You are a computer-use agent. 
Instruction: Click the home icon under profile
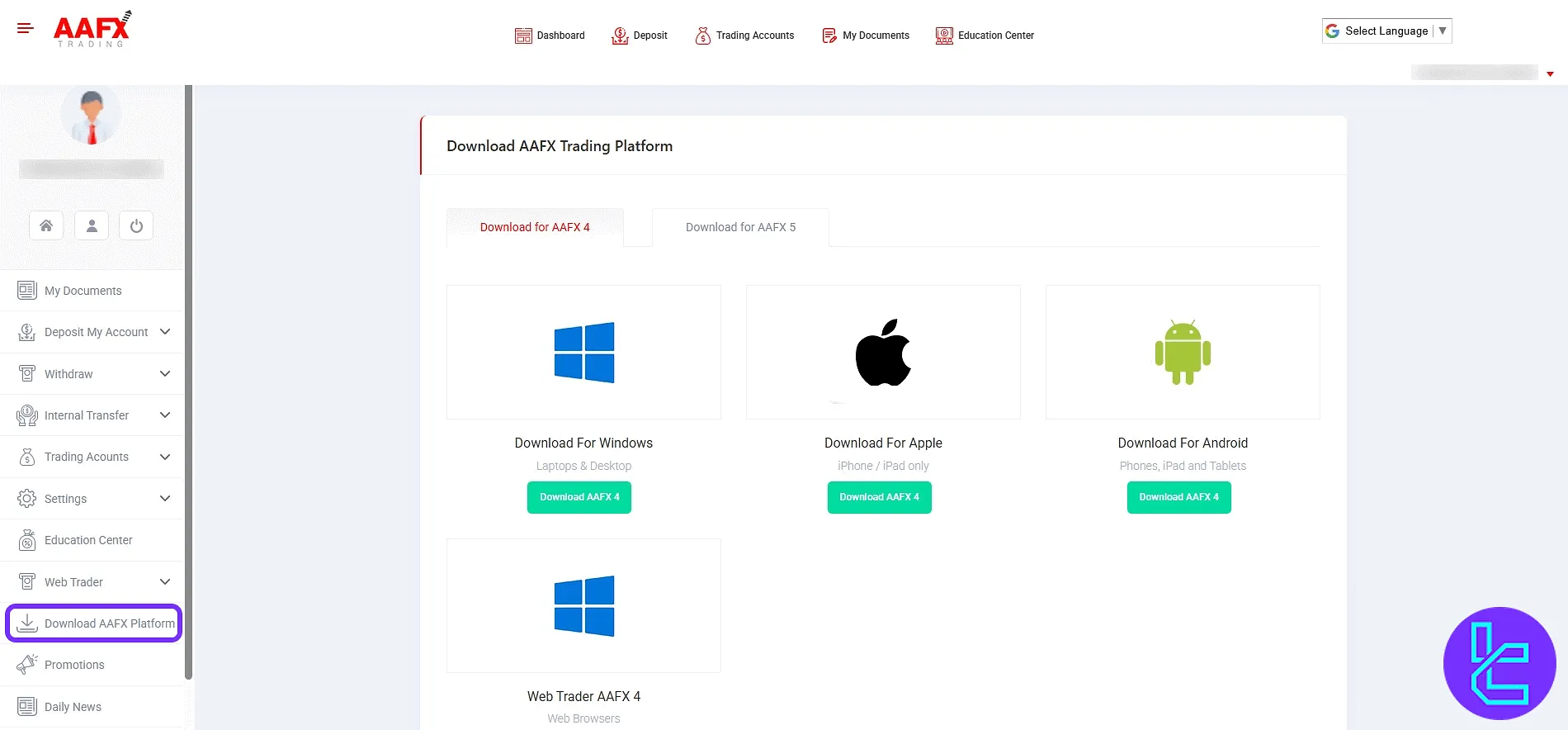(46, 225)
